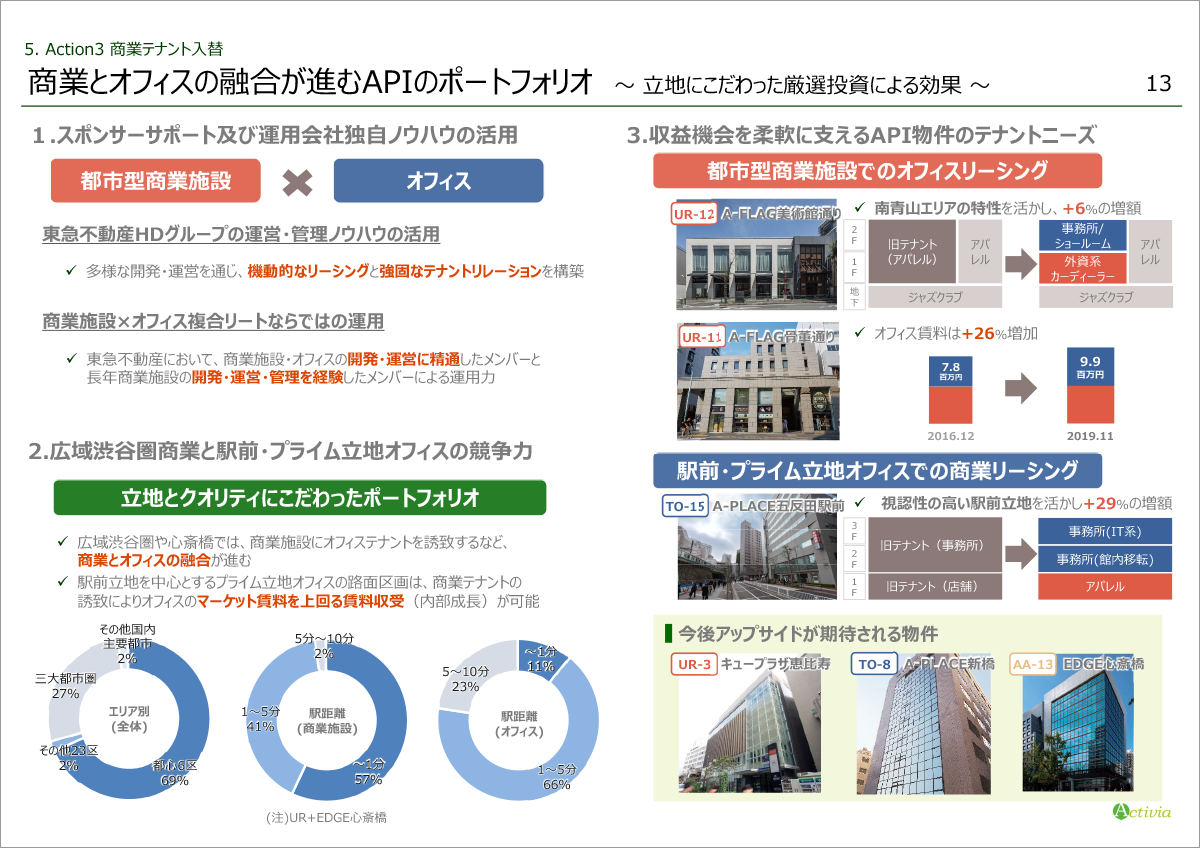This screenshot has width=1200, height=848.
Task: Select the その他23区 2% chart label
Action: tap(68, 757)
